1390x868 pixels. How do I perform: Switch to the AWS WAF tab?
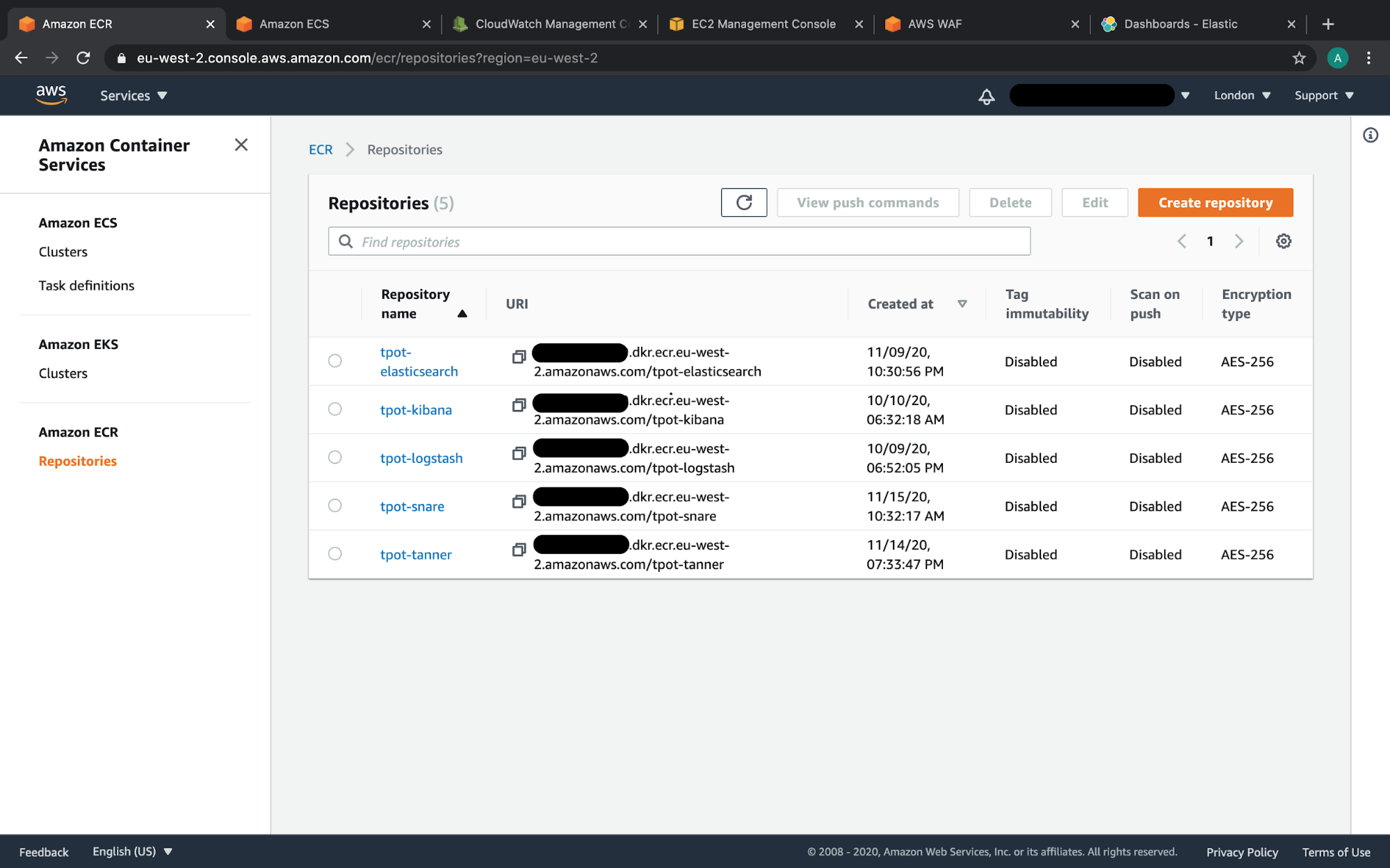click(x=982, y=24)
